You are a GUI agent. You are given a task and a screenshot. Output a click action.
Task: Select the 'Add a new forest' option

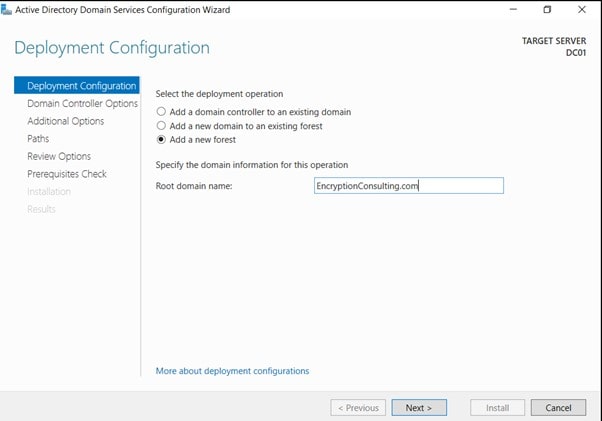tap(161, 140)
